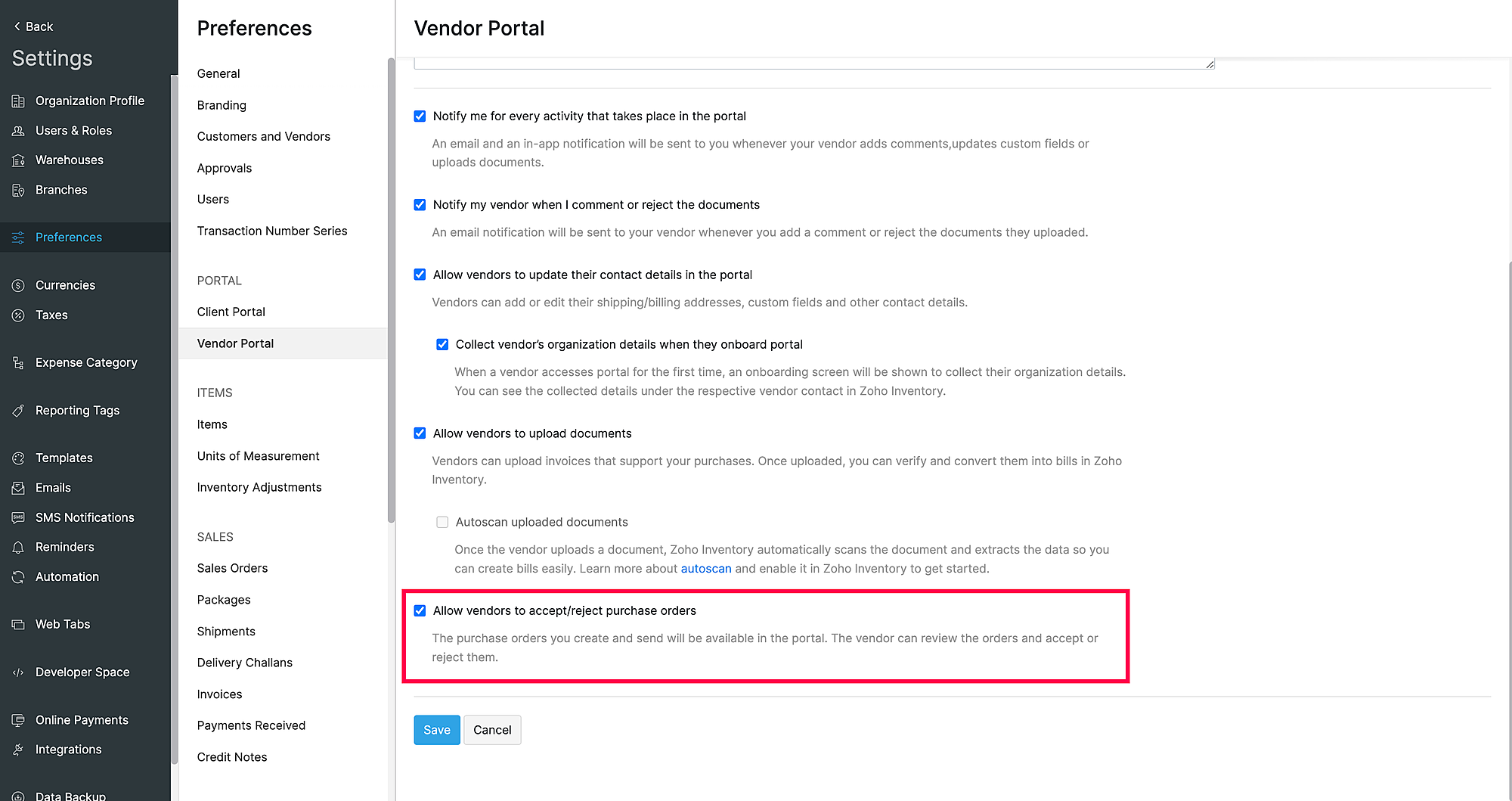This screenshot has width=1512, height=801.
Task: Open Taxes settings
Action: pyautogui.click(x=51, y=315)
